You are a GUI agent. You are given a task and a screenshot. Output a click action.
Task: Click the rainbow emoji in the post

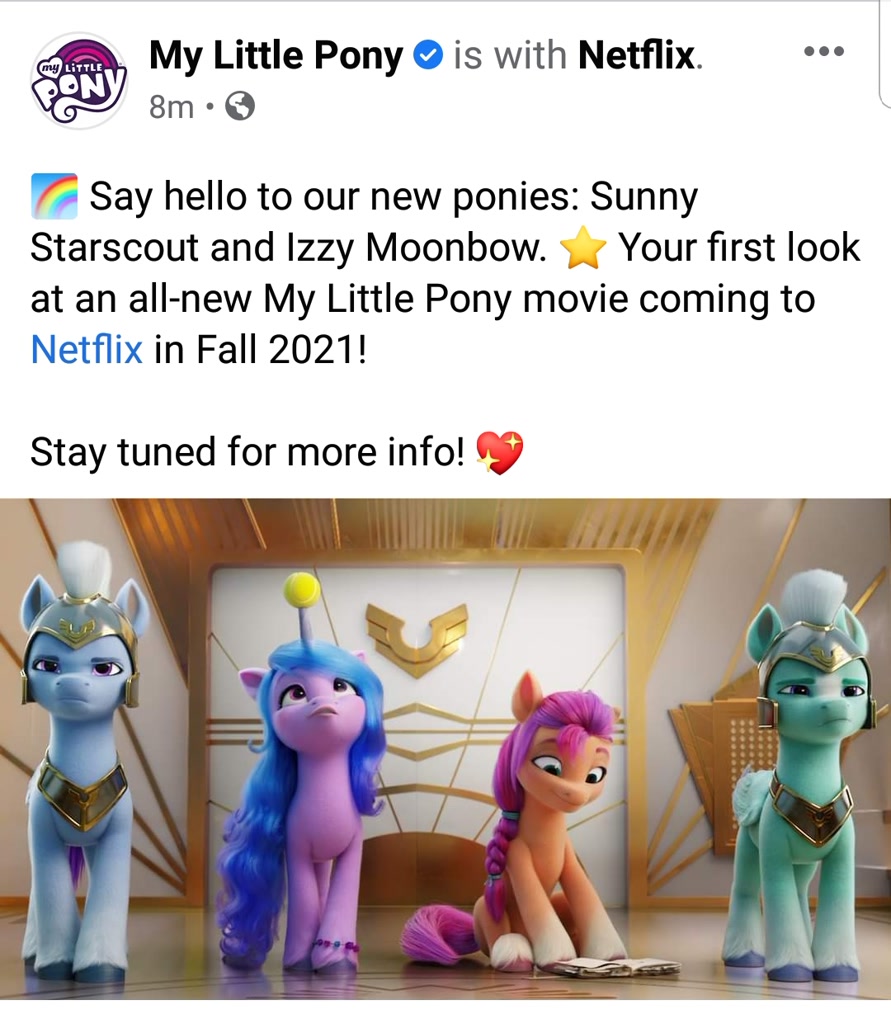click(x=54, y=196)
